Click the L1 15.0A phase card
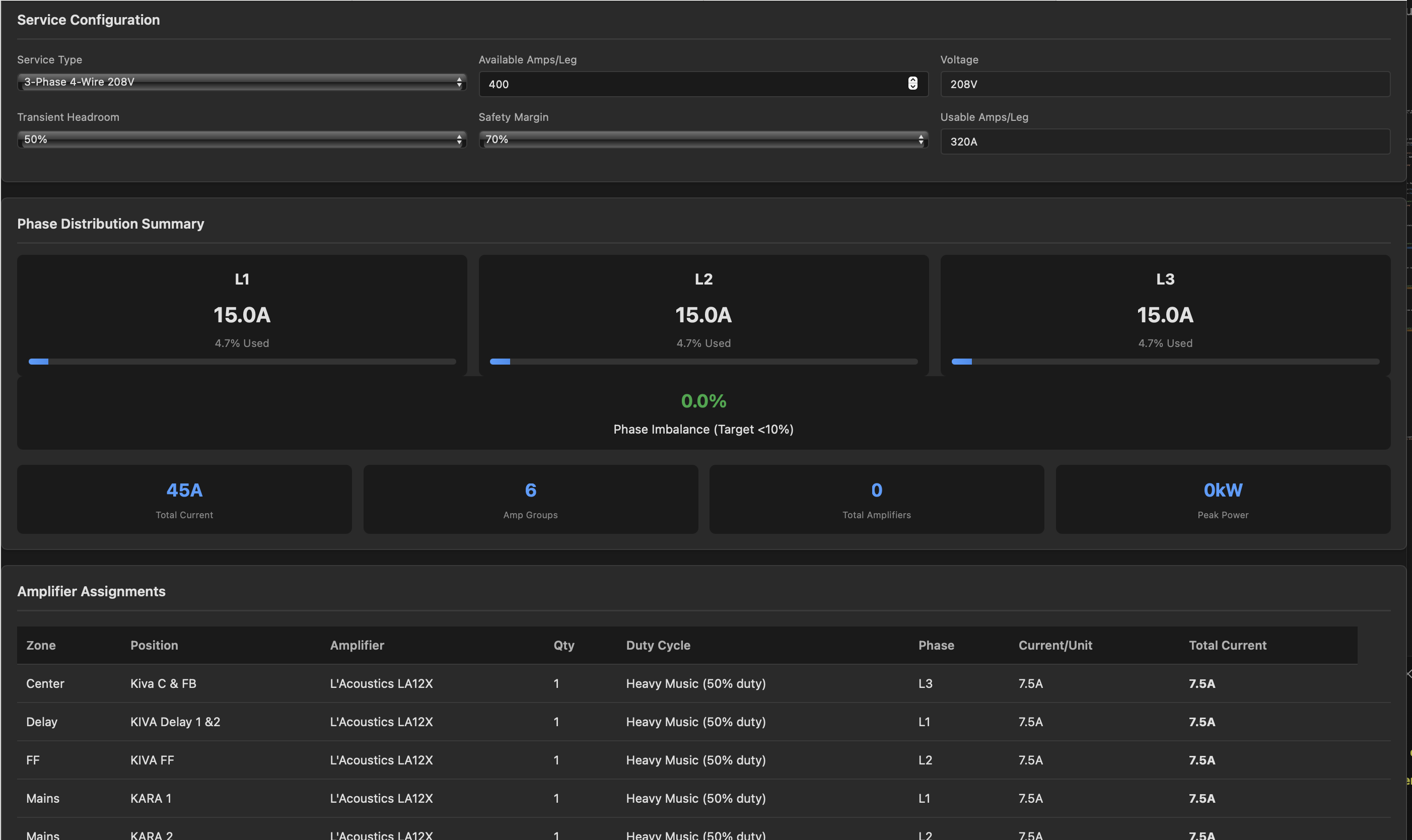The image size is (1412, 840). [242, 315]
